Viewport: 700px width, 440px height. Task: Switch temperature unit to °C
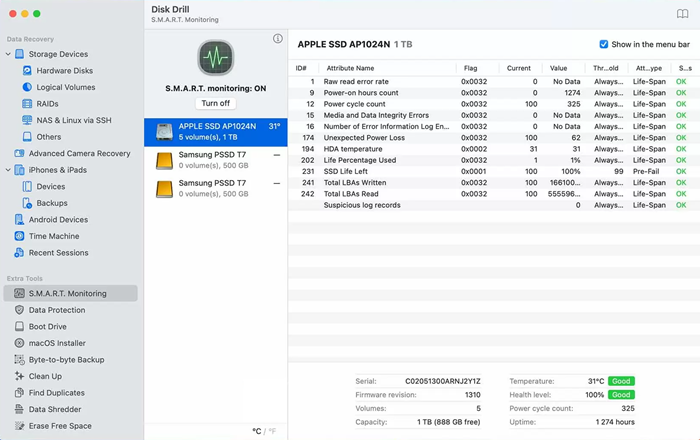click(257, 431)
